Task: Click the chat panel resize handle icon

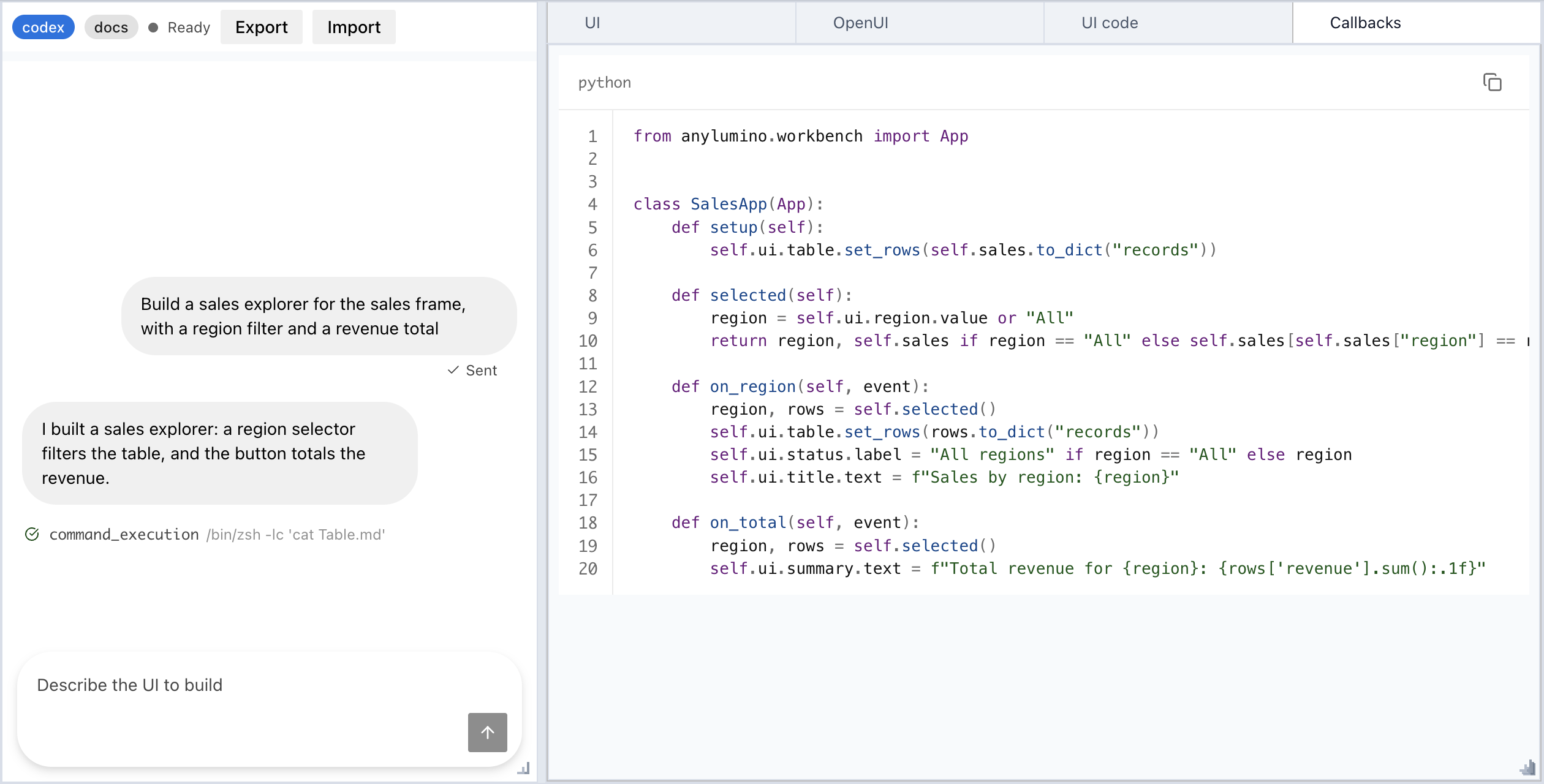Action: 523,768
